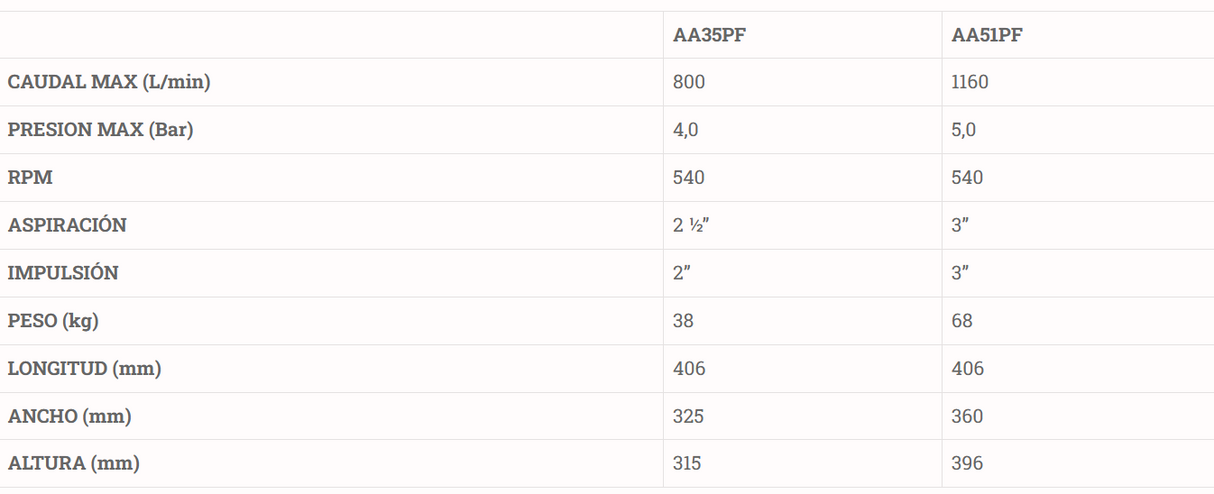Click the ASPIRACIÓN row label

point(67,225)
